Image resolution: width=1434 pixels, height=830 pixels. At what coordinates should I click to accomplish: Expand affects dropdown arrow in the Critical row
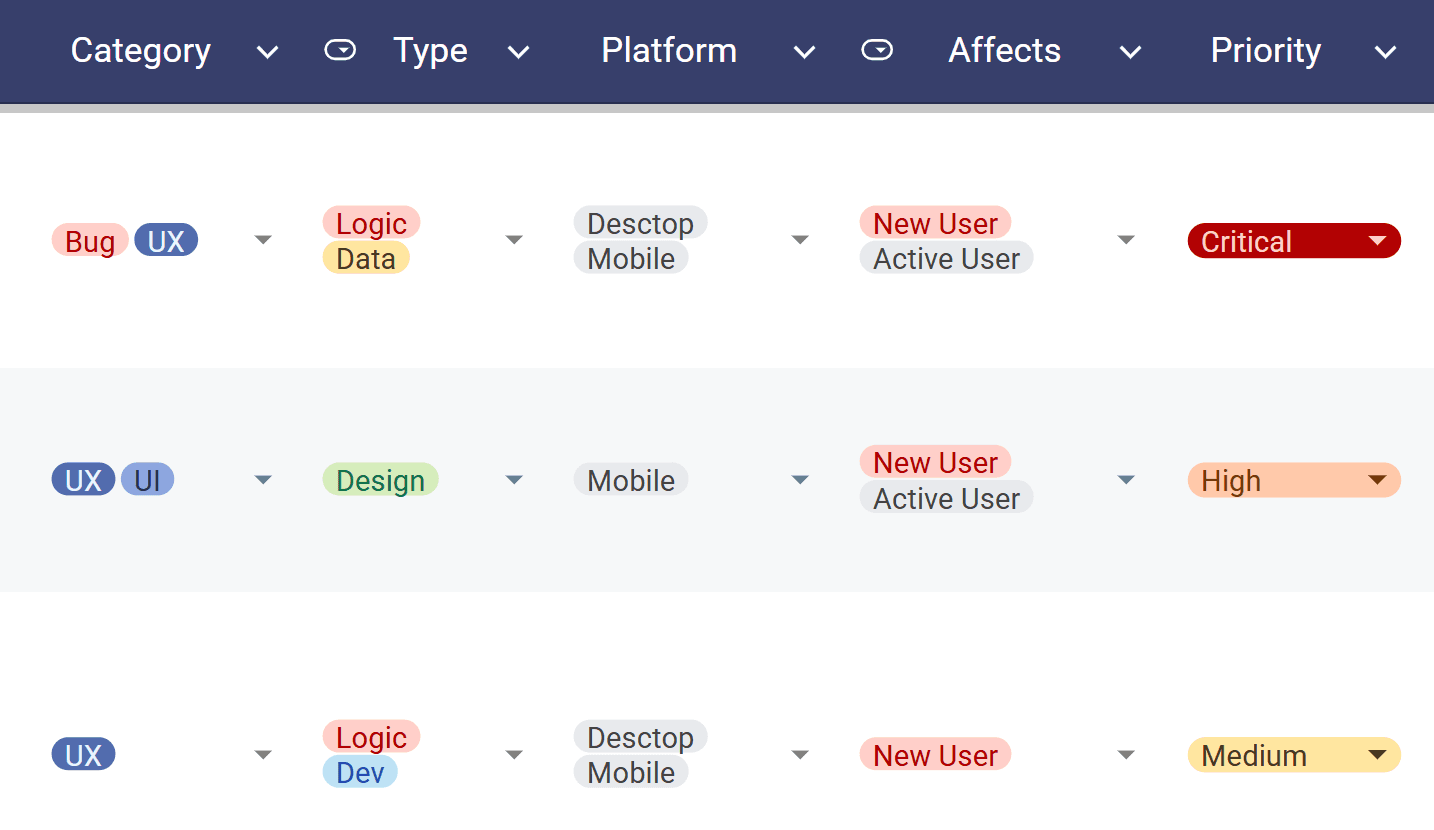pos(1126,240)
